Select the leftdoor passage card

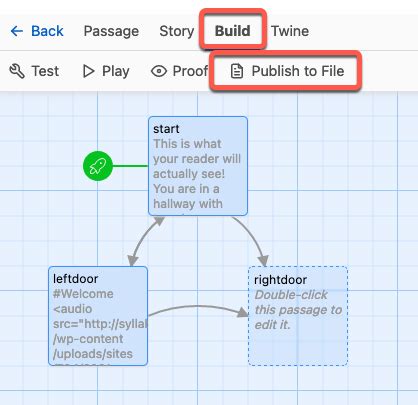98,316
